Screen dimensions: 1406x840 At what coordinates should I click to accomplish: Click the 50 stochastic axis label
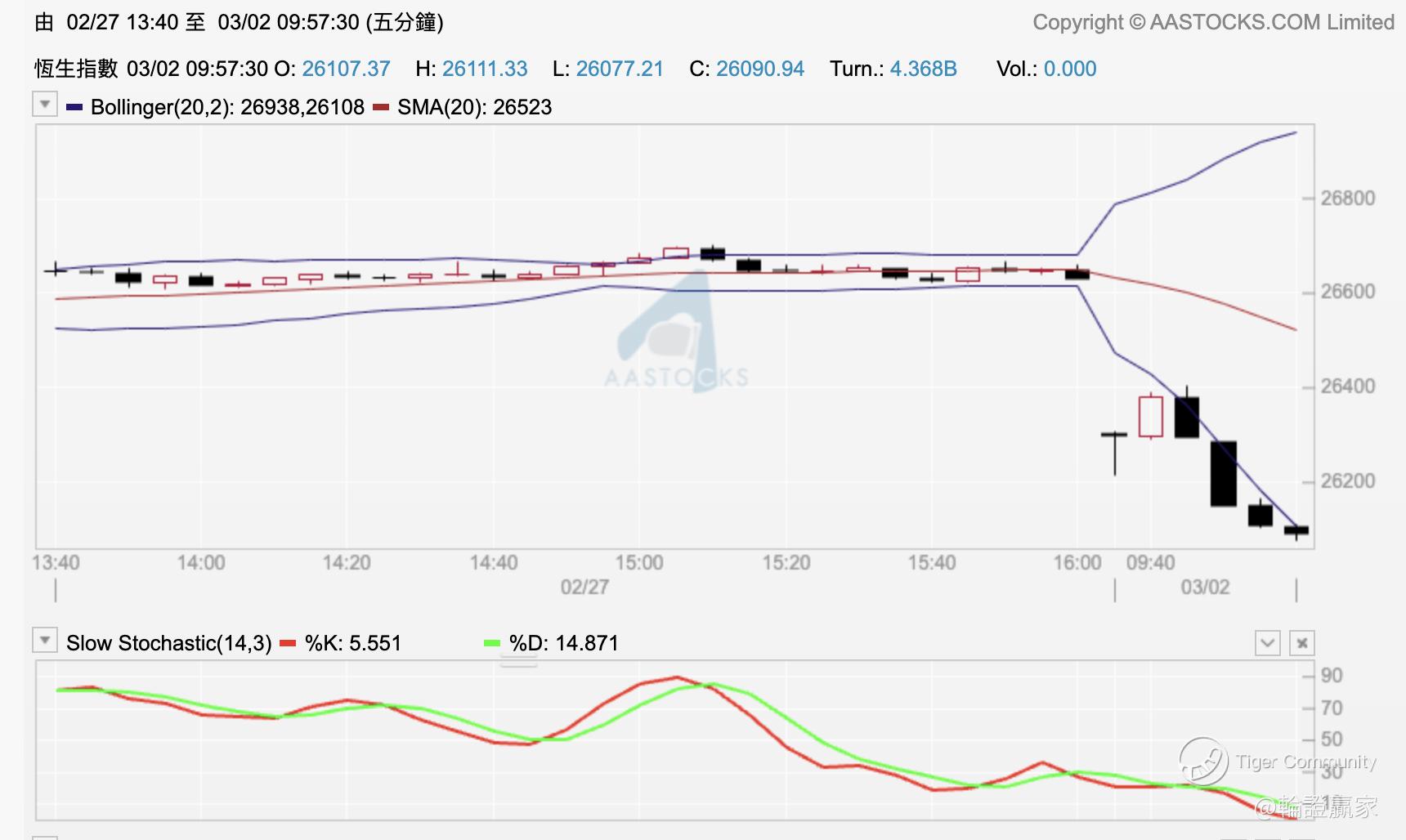pos(1332,739)
